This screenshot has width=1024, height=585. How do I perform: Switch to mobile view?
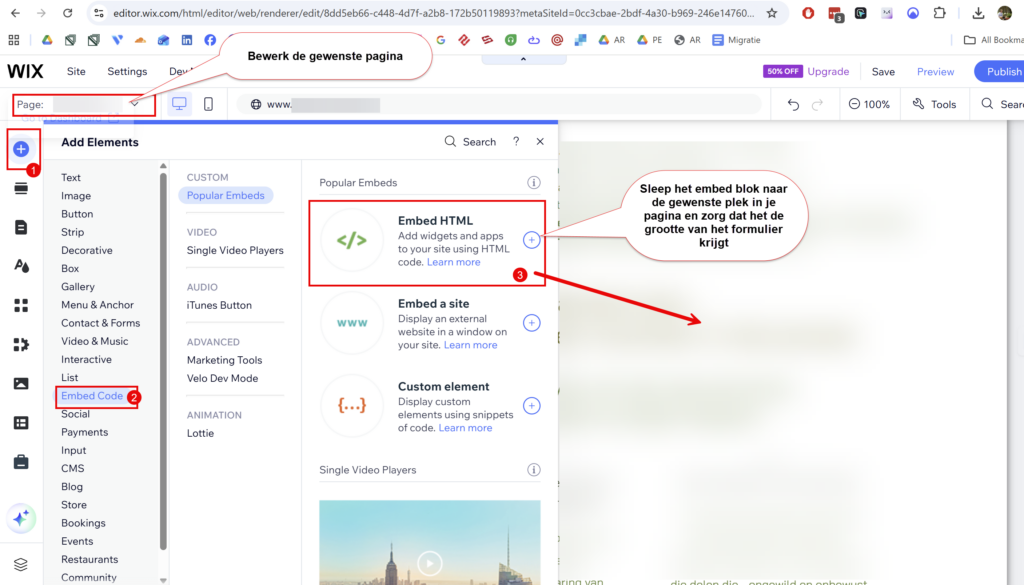pos(208,104)
